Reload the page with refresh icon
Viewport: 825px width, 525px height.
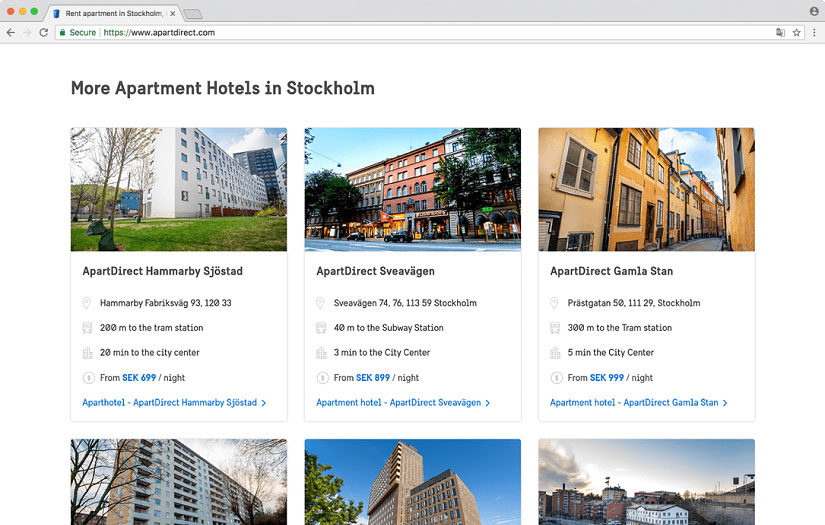[x=44, y=33]
